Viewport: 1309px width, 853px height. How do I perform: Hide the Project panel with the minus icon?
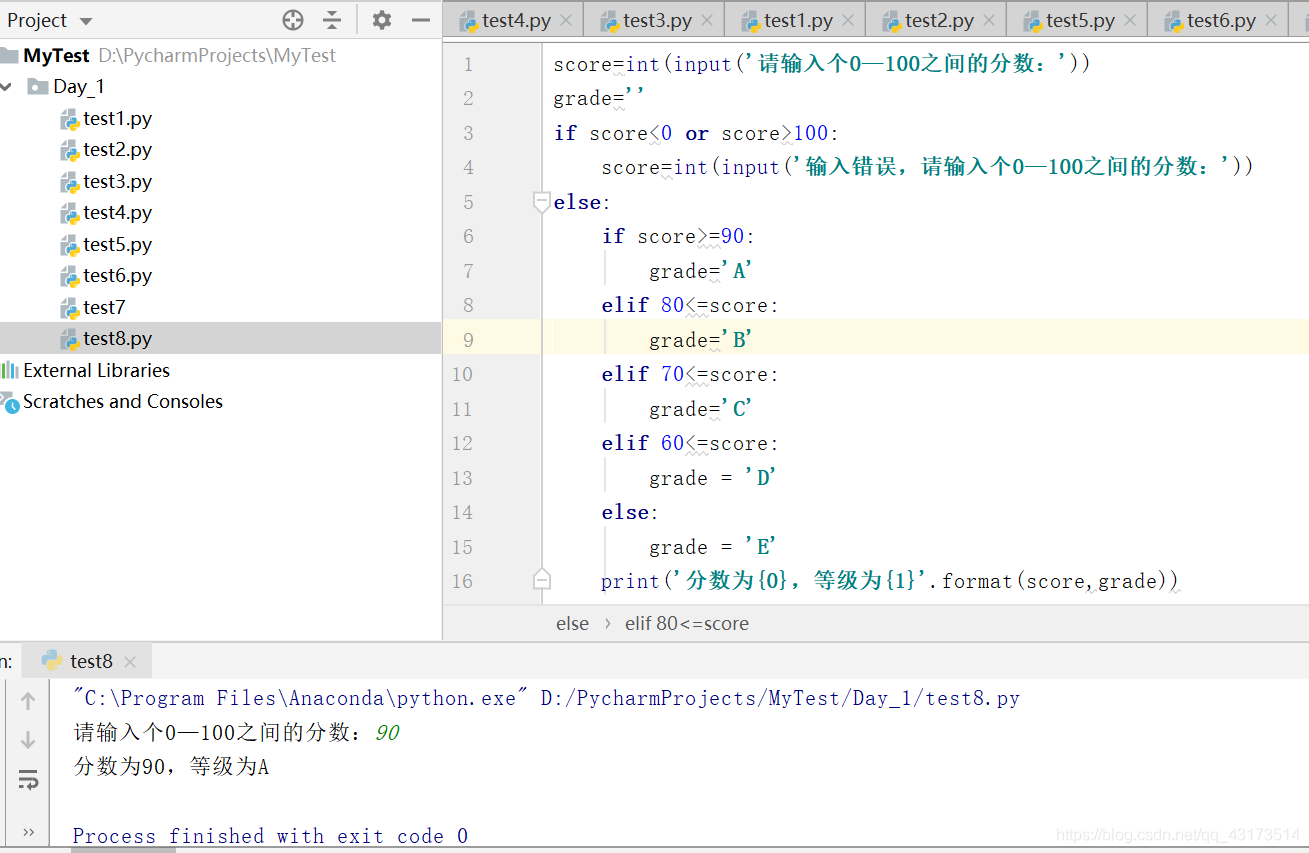coord(421,20)
